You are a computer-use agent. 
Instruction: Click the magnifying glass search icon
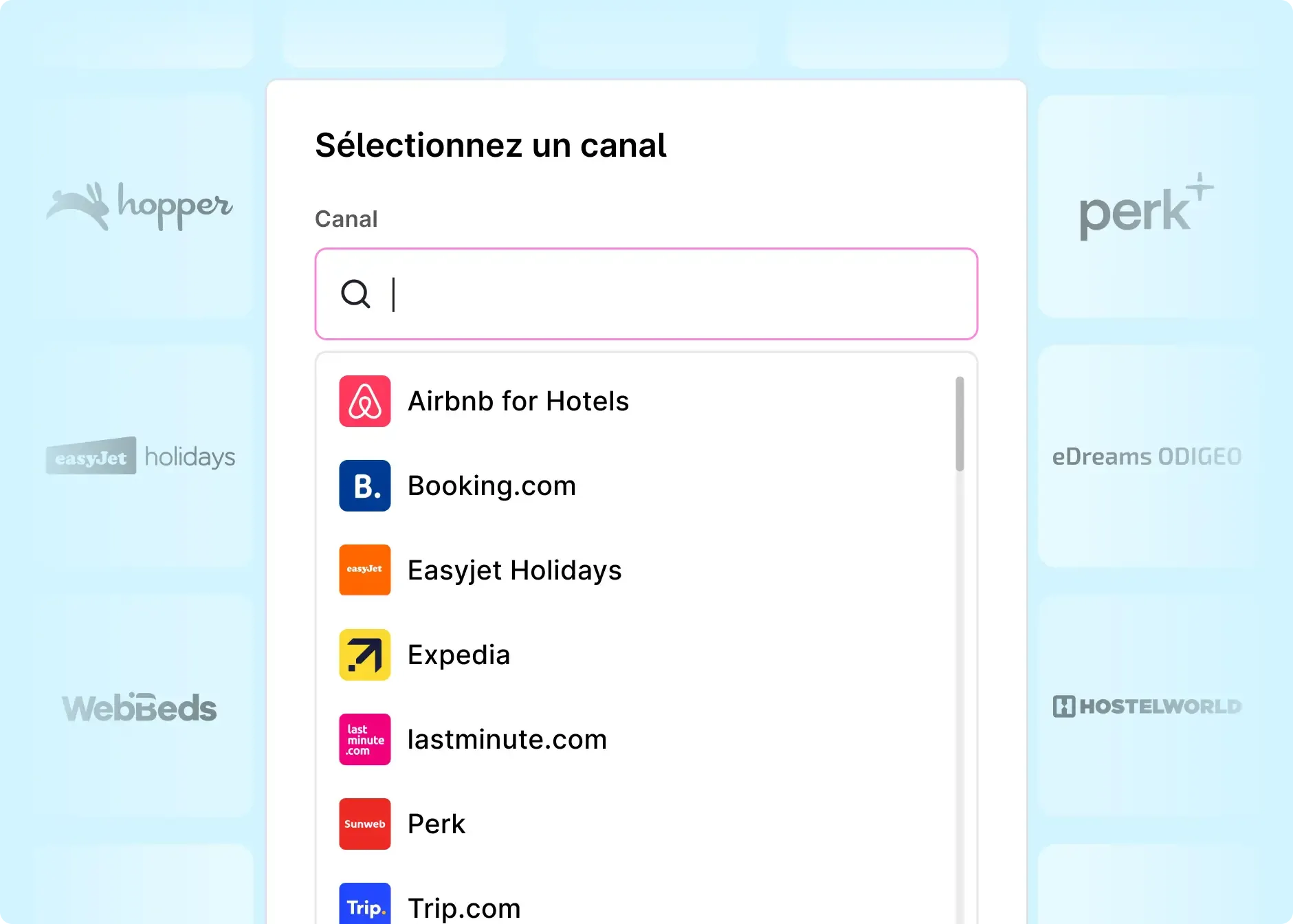click(x=355, y=294)
